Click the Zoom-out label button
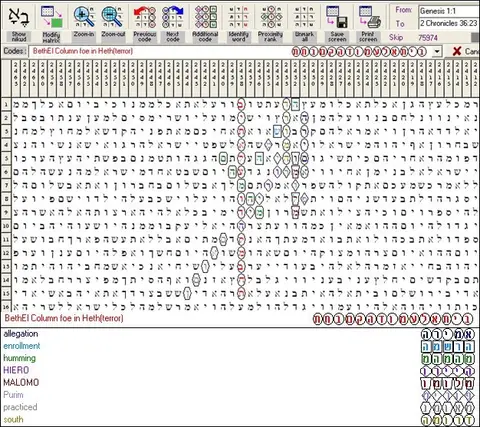 113,37
